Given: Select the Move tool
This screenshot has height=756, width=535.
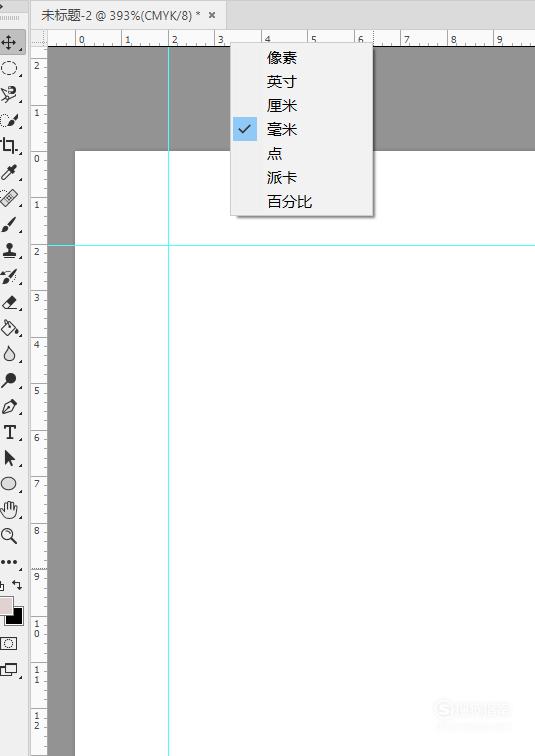Looking at the screenshot, I should pos(10,42).
